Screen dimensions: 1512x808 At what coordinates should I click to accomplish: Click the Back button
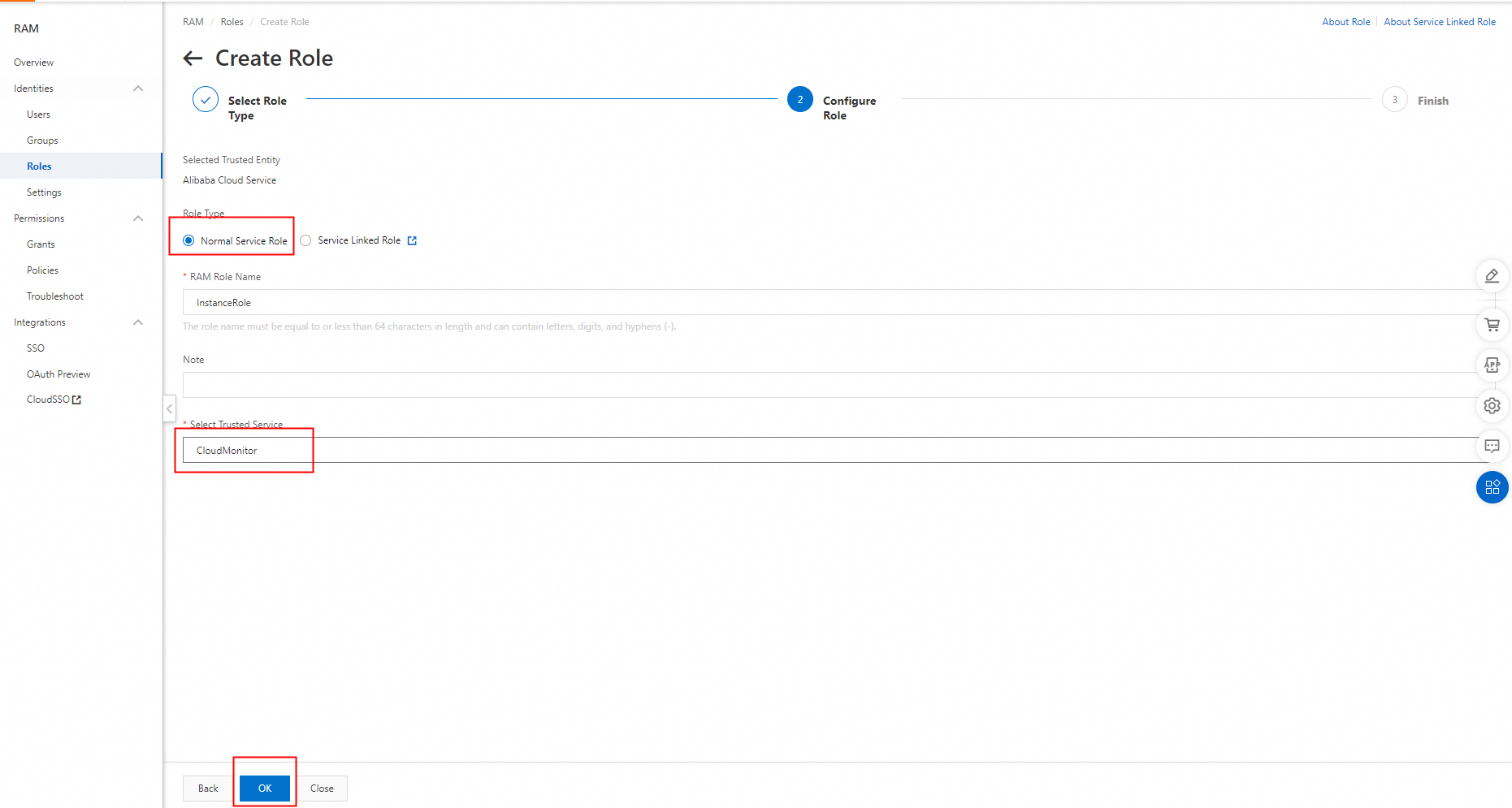tap(208, 789)
